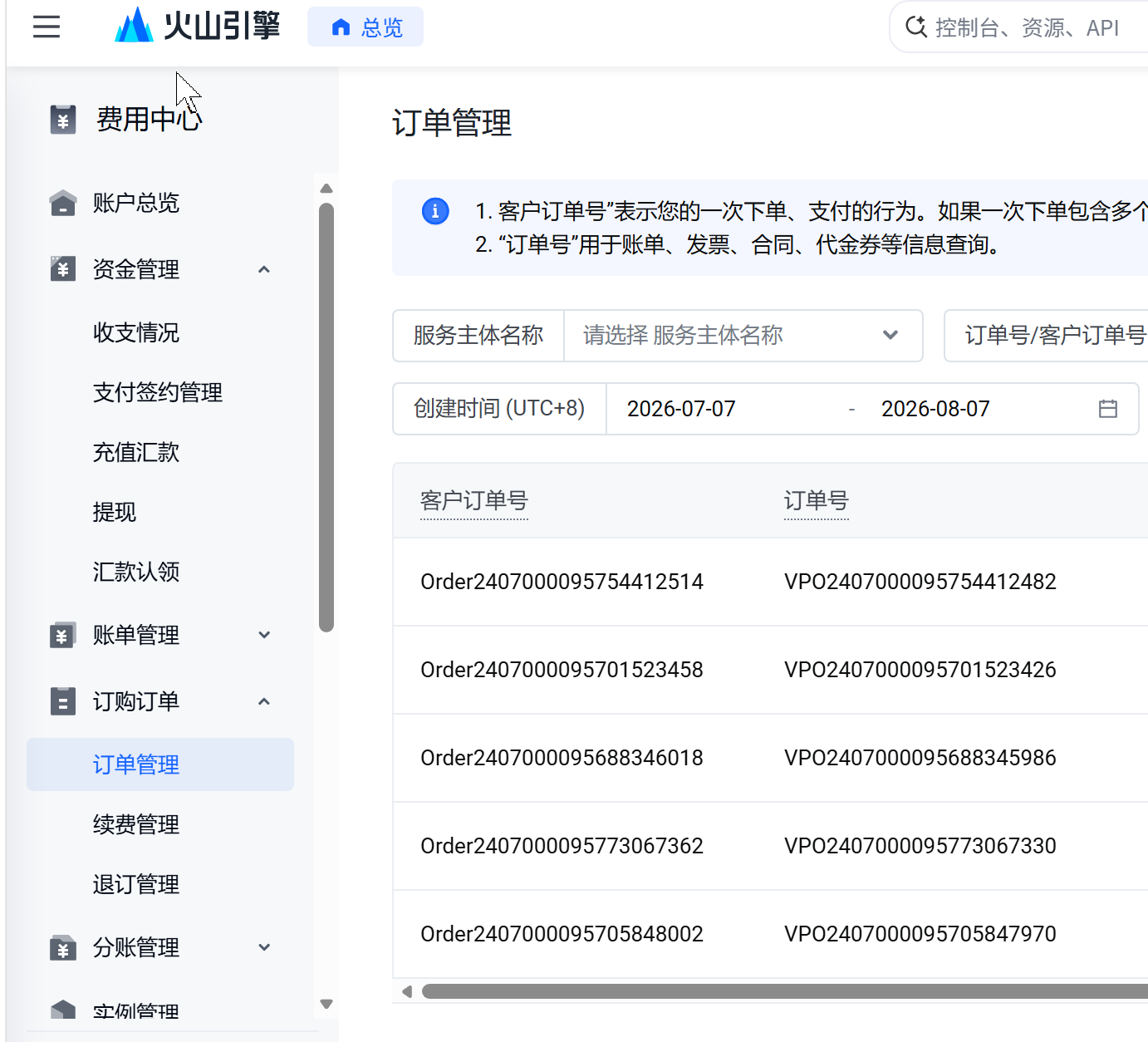Click the sidebar vertical scrollbar thumb
Image resolution: width=1148 pixels, height=1042 pixels.
tap(326, 417)
